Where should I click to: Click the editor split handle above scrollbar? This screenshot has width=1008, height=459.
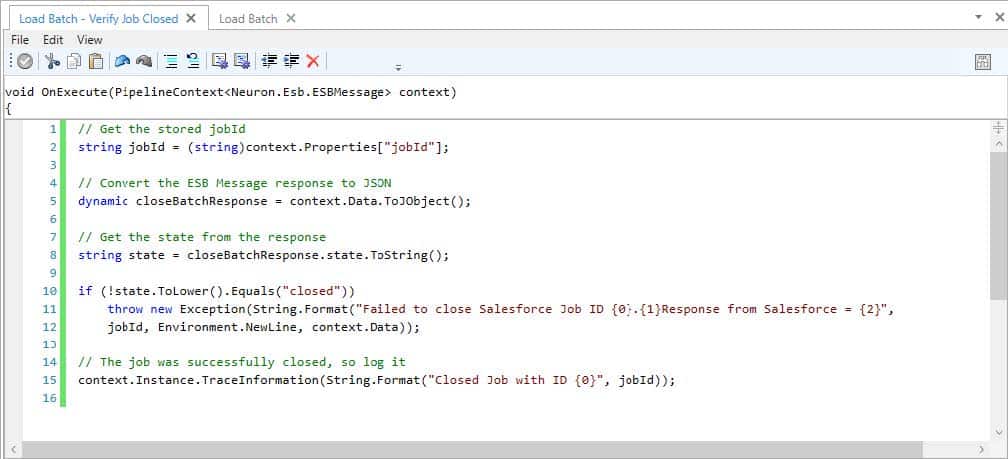coord(998,127)
